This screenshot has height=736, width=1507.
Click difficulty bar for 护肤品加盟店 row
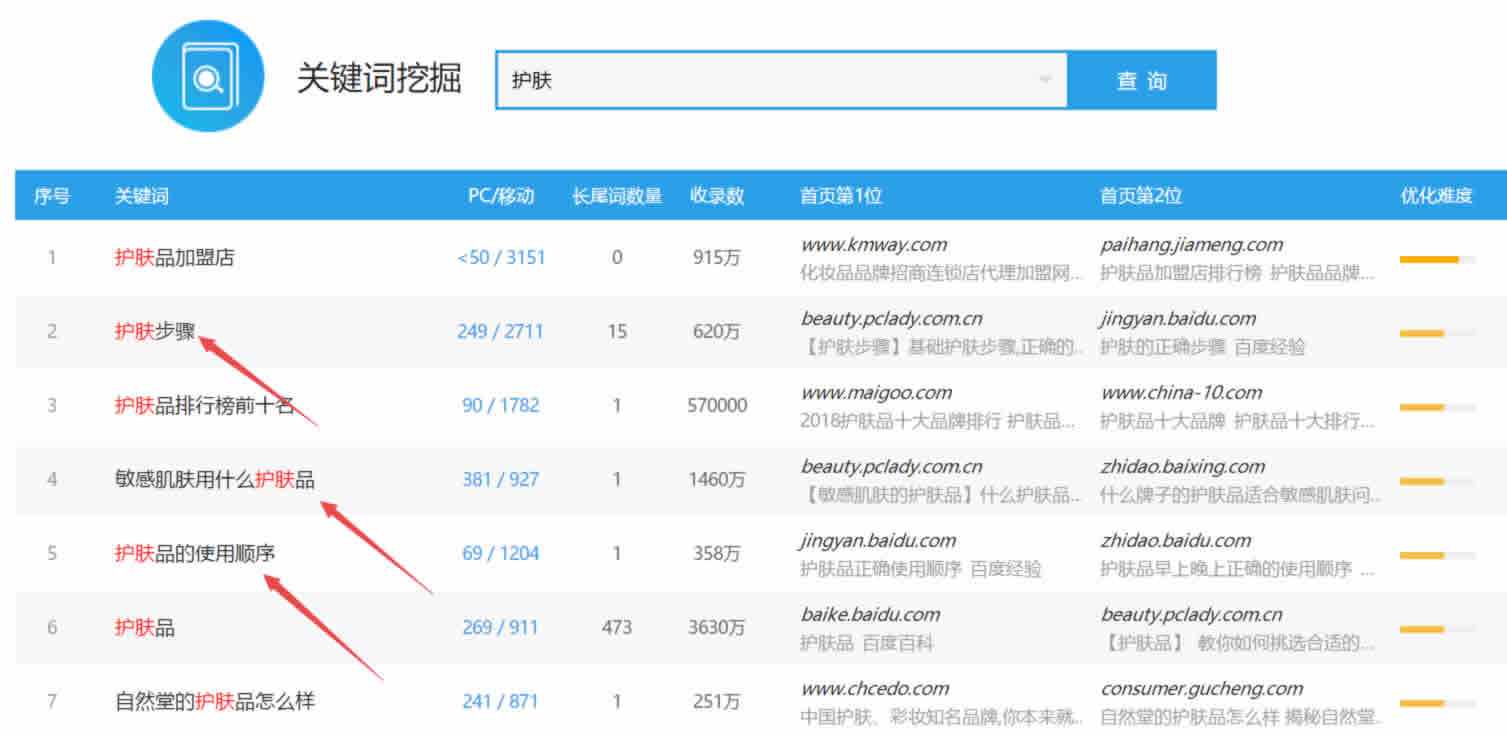point(1437,259)
